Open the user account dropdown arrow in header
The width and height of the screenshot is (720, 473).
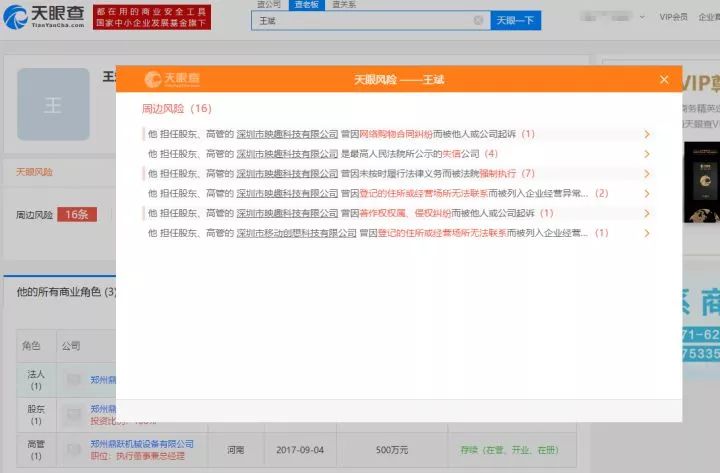tap(642, 17)
